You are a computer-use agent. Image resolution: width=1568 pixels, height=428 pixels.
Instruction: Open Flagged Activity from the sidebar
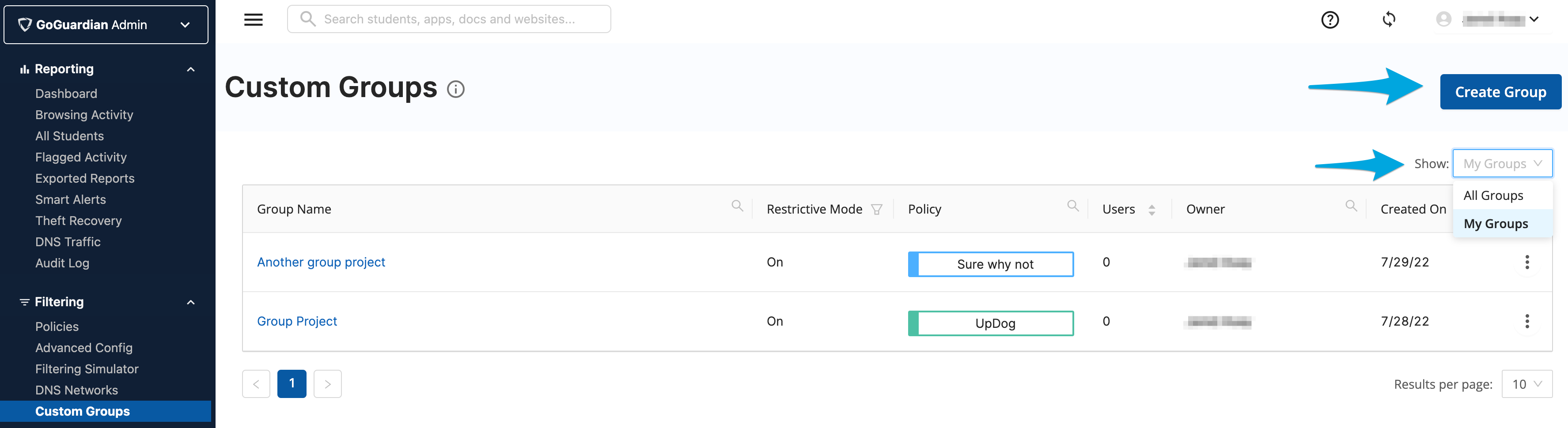tap(80, 157)
